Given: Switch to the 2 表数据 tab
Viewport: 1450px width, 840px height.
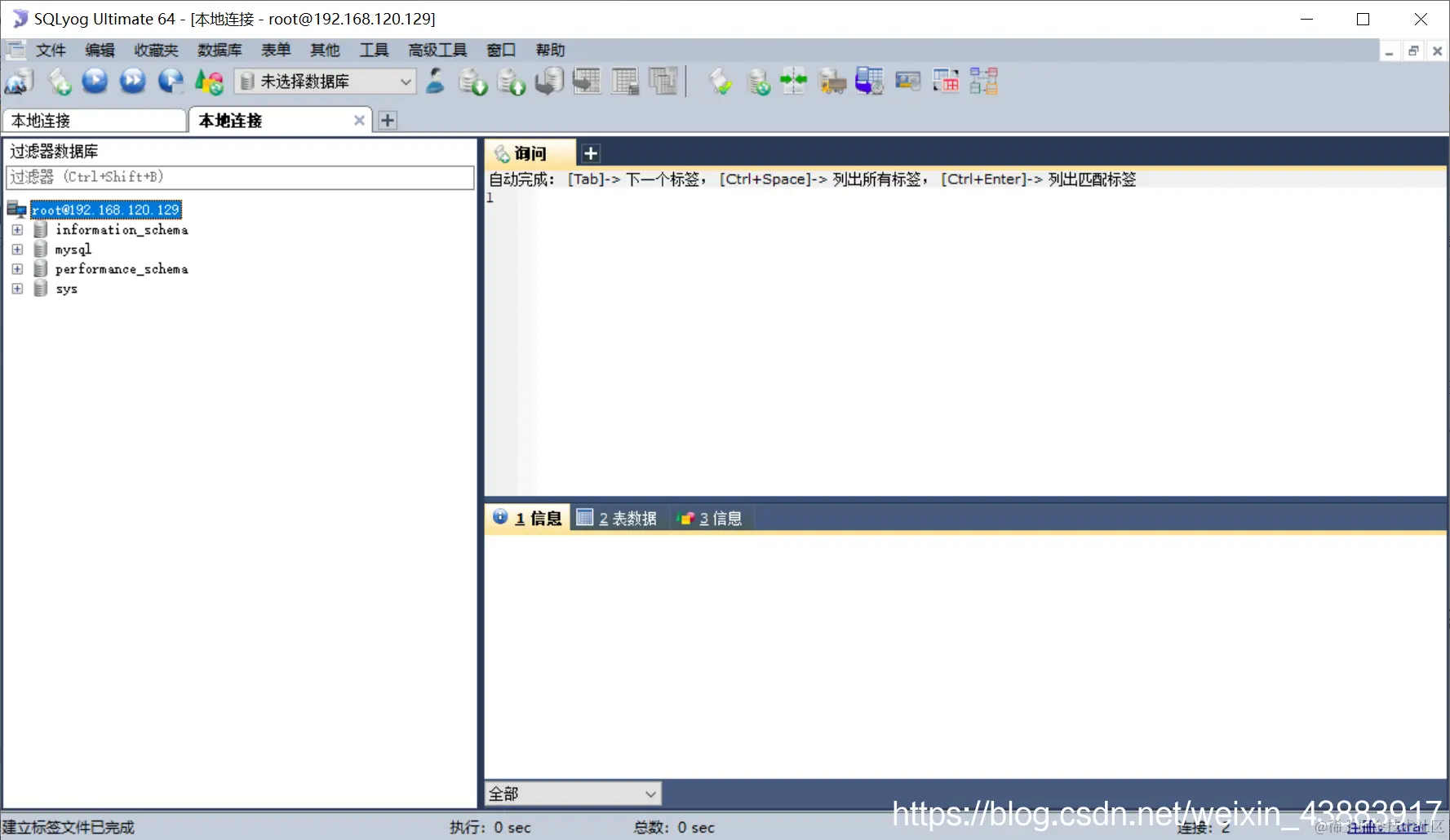Looking at the screenshot, I should pyautogui.click(x=617, y=518).
